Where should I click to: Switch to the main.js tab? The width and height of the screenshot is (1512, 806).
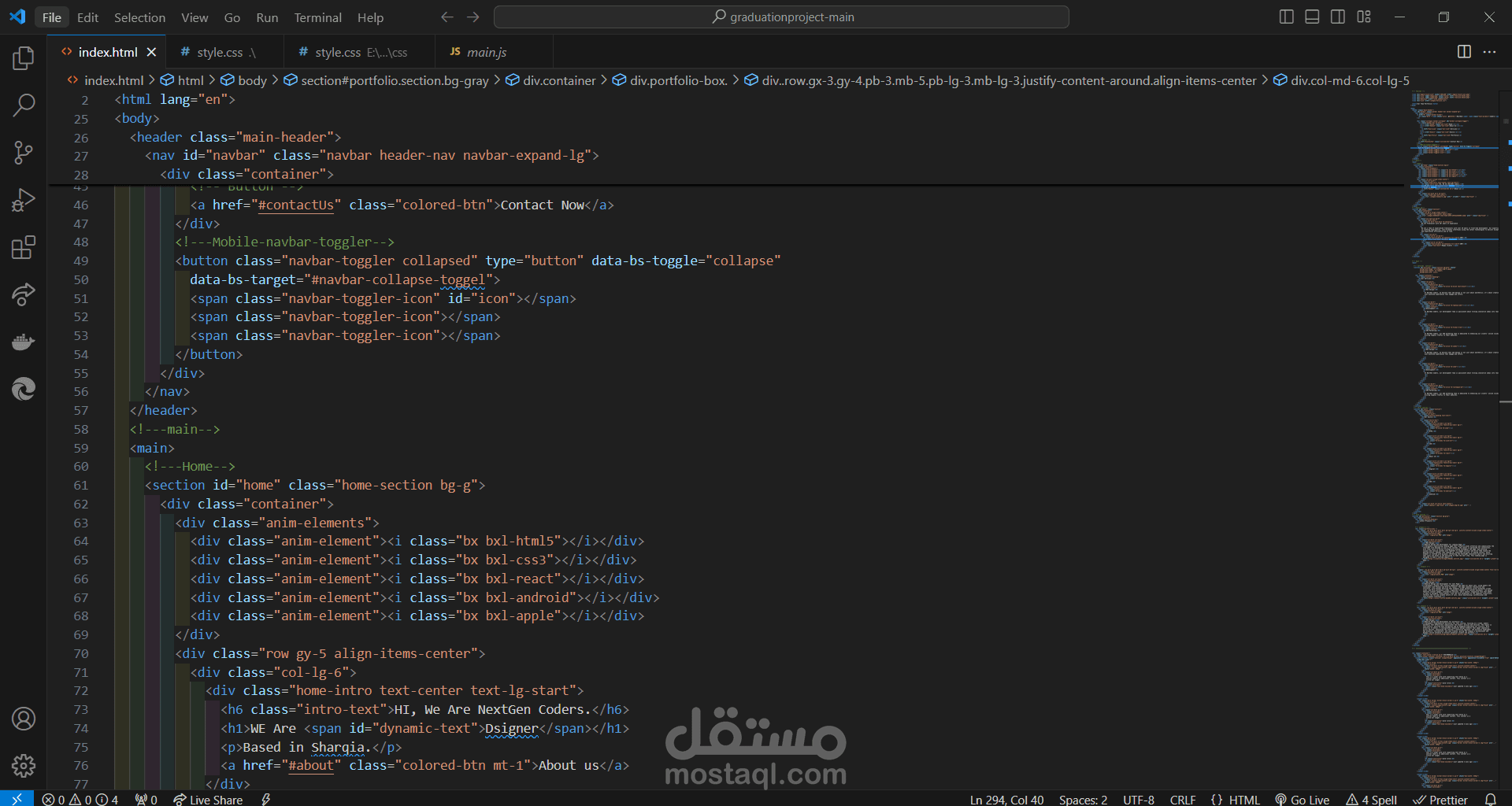point(494,52)
